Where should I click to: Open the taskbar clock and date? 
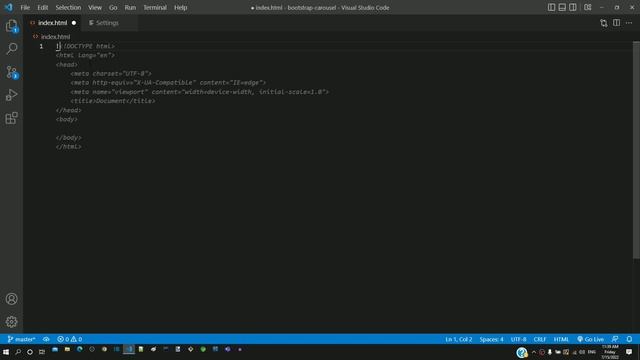click(x=610, y=352)
